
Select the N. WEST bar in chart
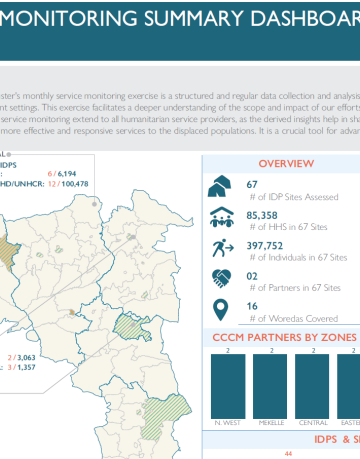[228, 386]
